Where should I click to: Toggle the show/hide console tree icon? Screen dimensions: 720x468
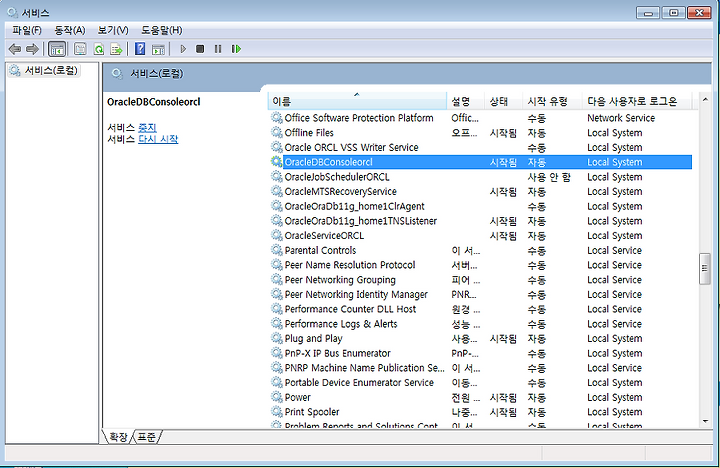pyautogui.click(x=57, y=49)
